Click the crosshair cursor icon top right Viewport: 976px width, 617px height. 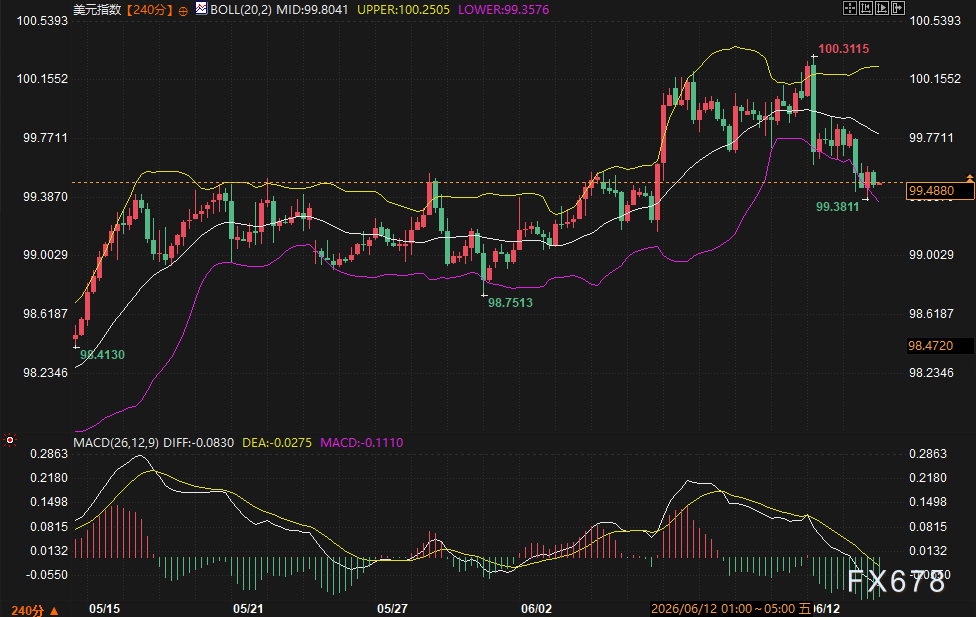850,8
